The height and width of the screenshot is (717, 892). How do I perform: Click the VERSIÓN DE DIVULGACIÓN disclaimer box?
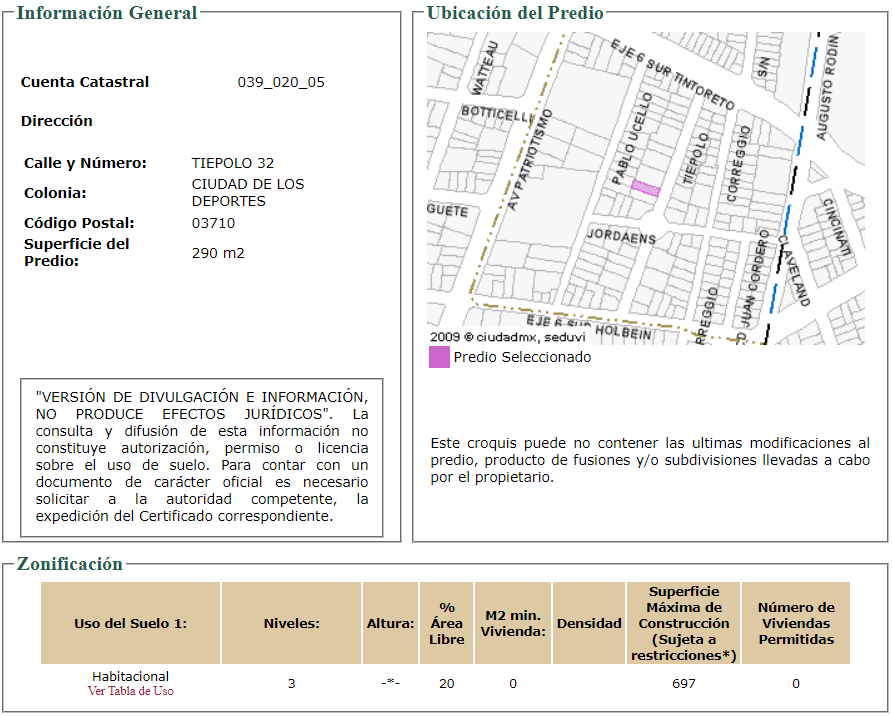[x=202, y=457]
